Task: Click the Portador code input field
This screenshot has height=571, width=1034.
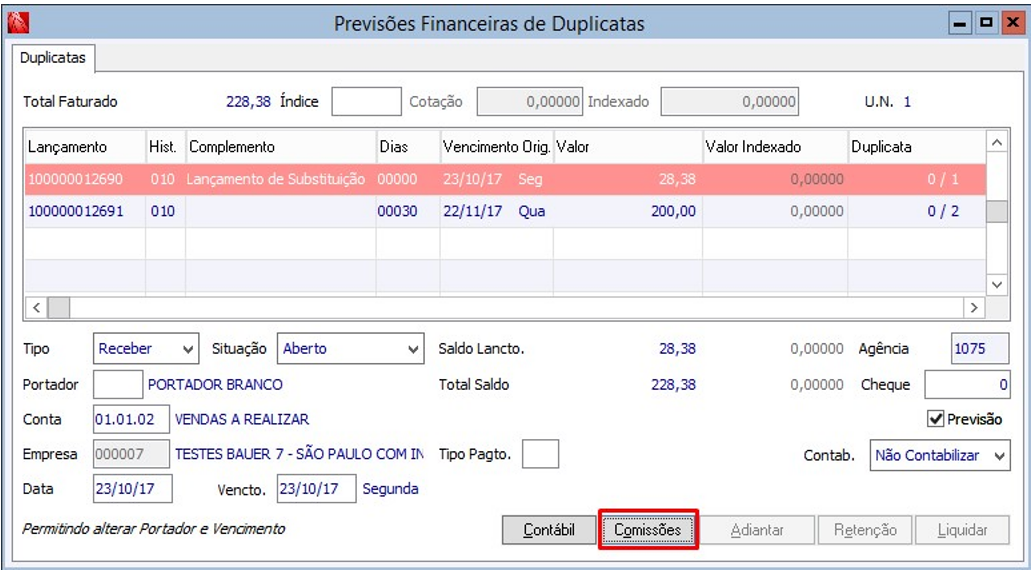Action: 118,384
